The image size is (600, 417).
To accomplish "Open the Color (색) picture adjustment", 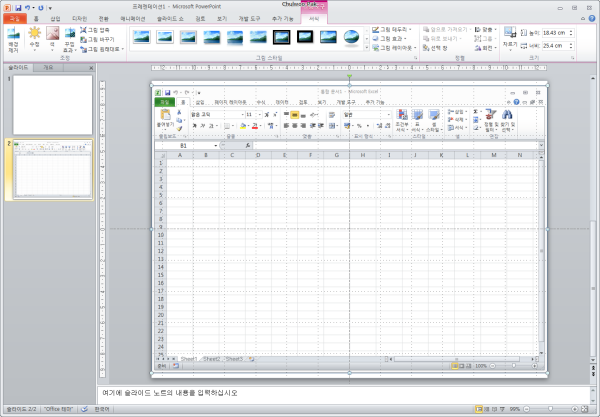I will (x=52, y=39).
